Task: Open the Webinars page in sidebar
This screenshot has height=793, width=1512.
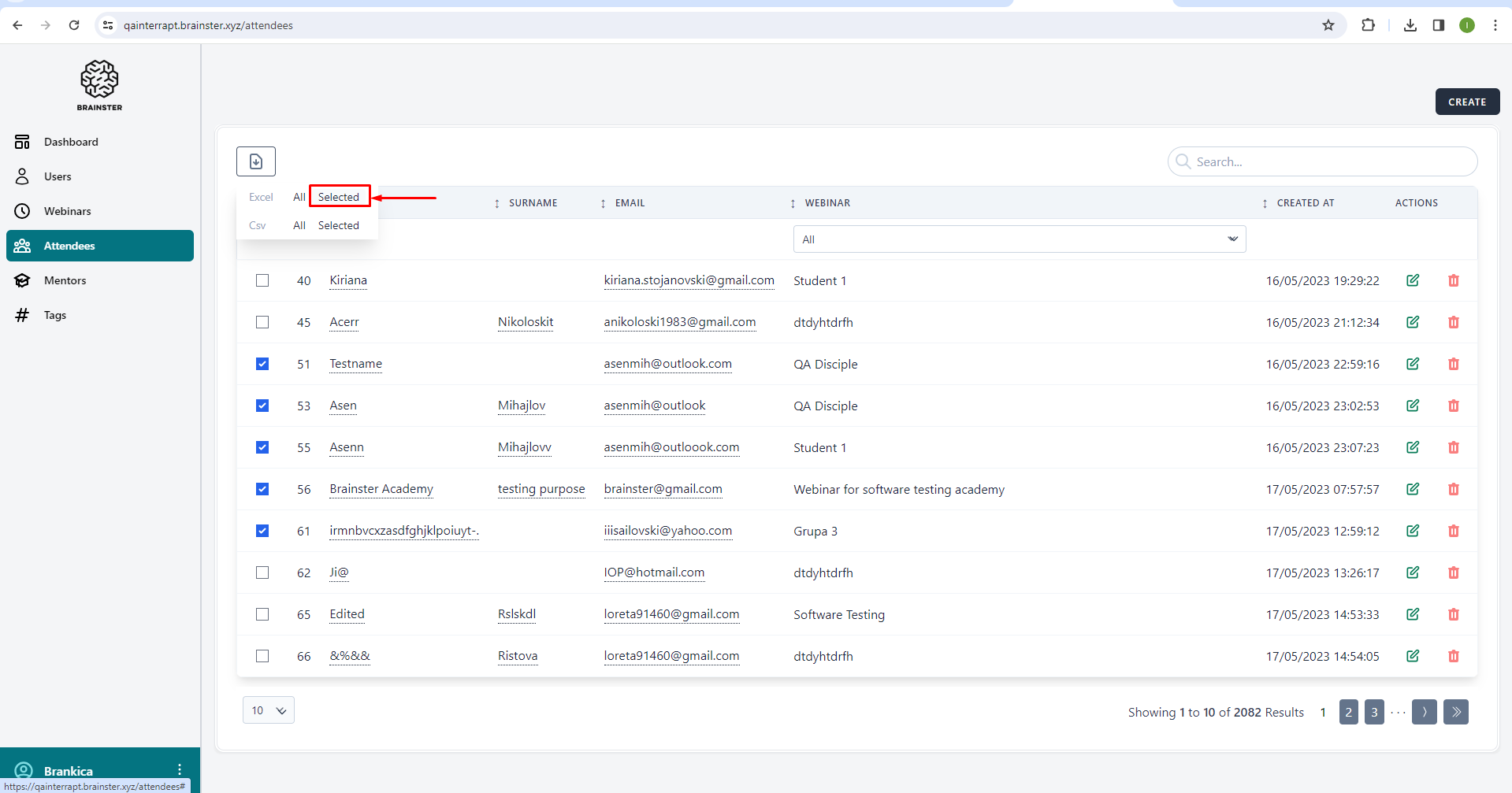Action: [68, 211]
